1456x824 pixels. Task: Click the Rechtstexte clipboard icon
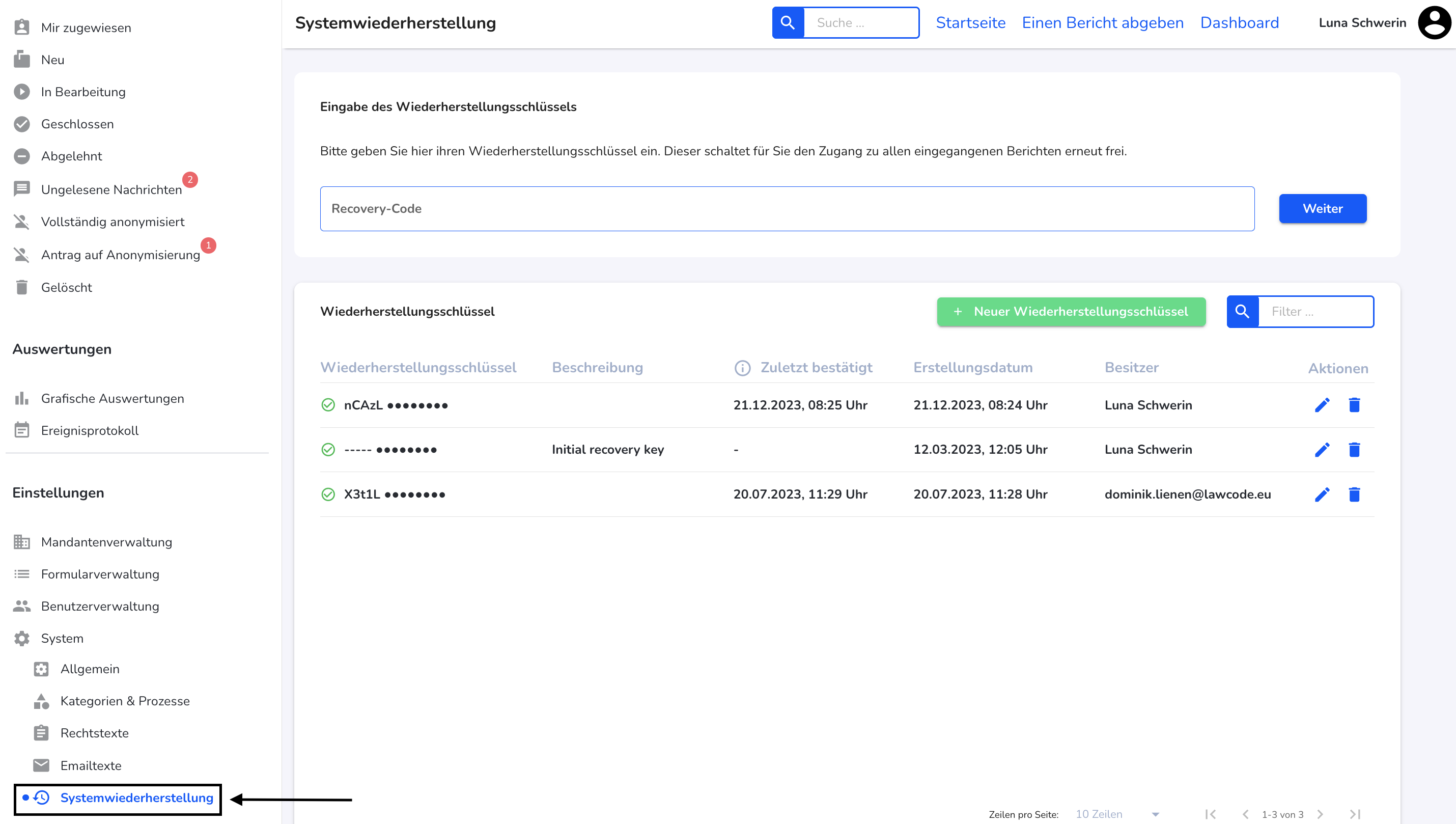41,733
